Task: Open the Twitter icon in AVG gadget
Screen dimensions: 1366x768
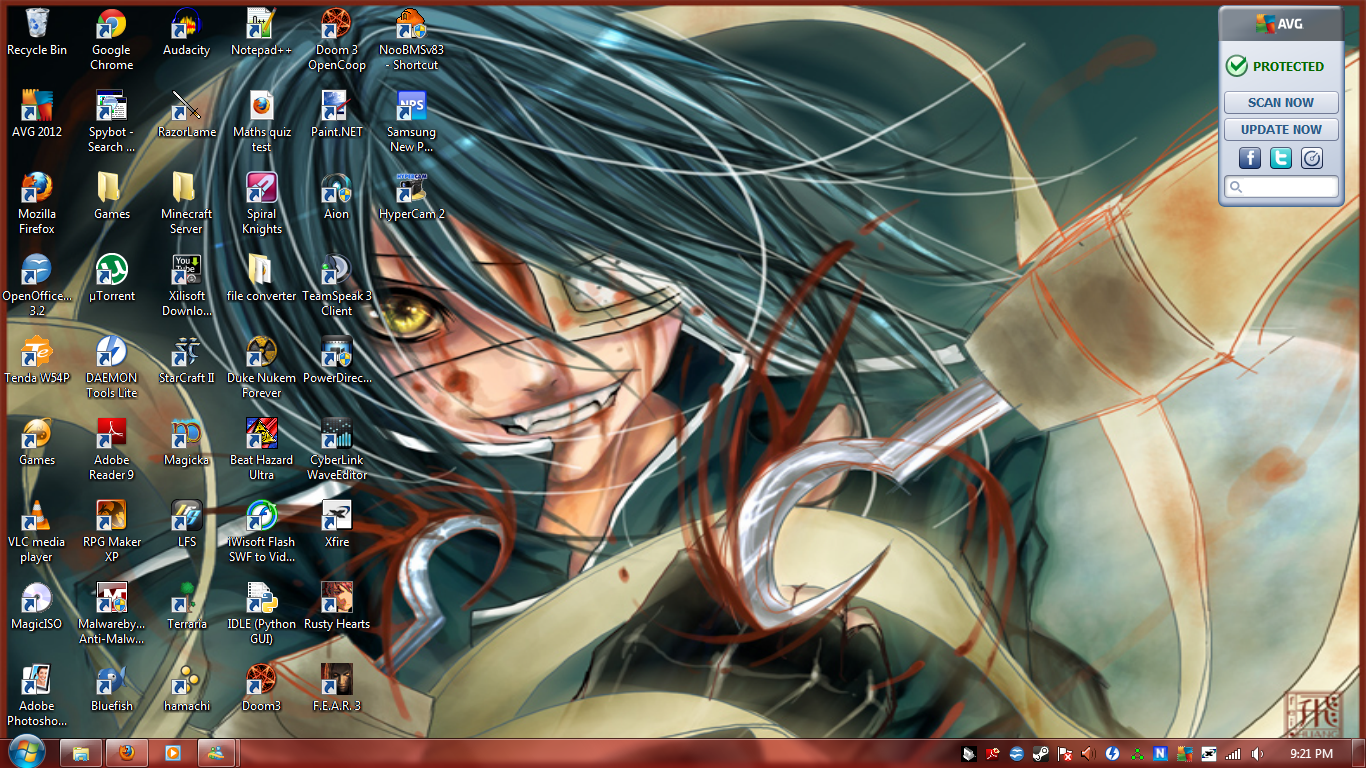Action: tap(1281, 158)
